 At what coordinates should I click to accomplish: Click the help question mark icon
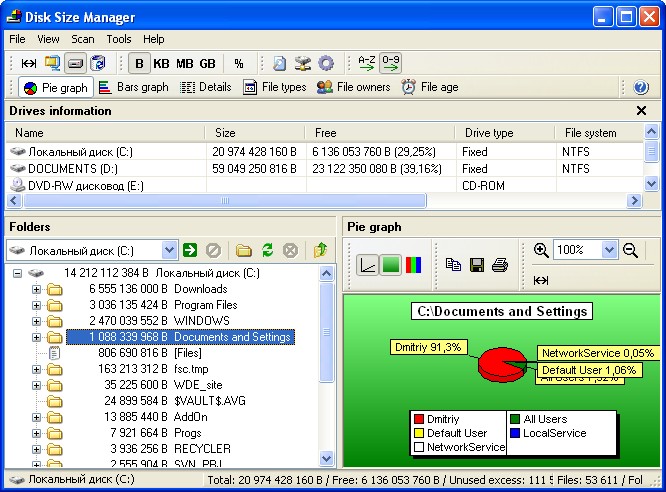pos(641,88)
